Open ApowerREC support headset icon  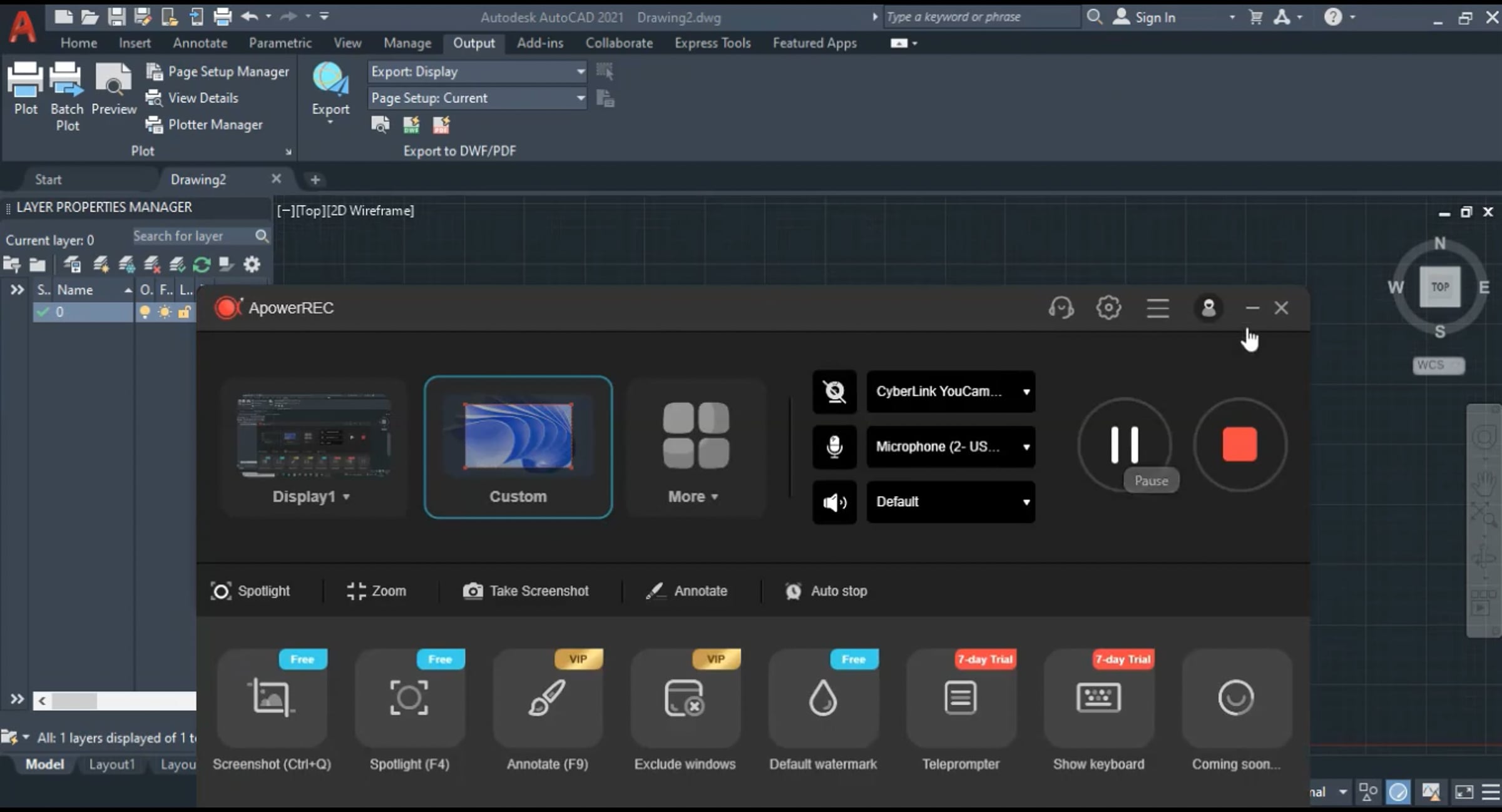tap(1061, 308)
